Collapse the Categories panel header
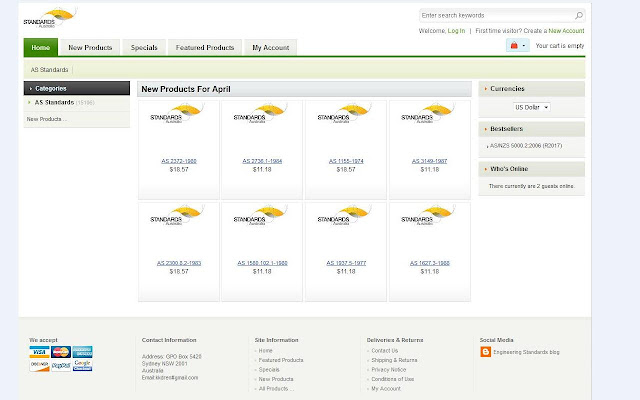Screen dimensions: 640x400 click(x=76, y=88)
